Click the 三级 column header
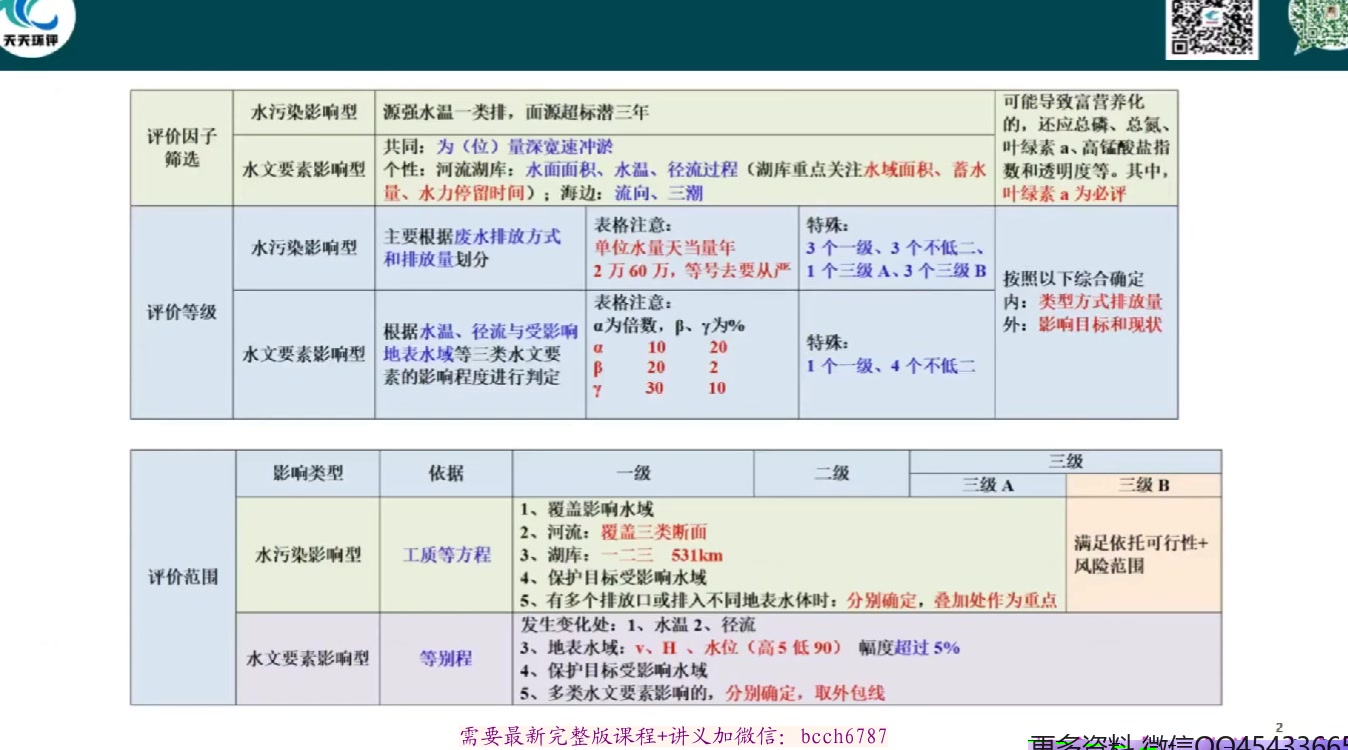Viewport: 1348px width, 750px height. point(1065,462)
